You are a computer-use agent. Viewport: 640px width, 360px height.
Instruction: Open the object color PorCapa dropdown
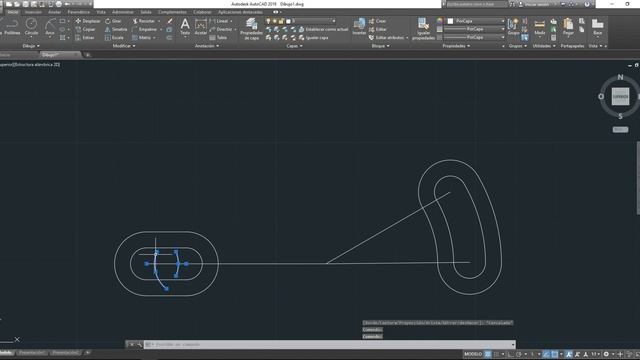tap(476, 21)
